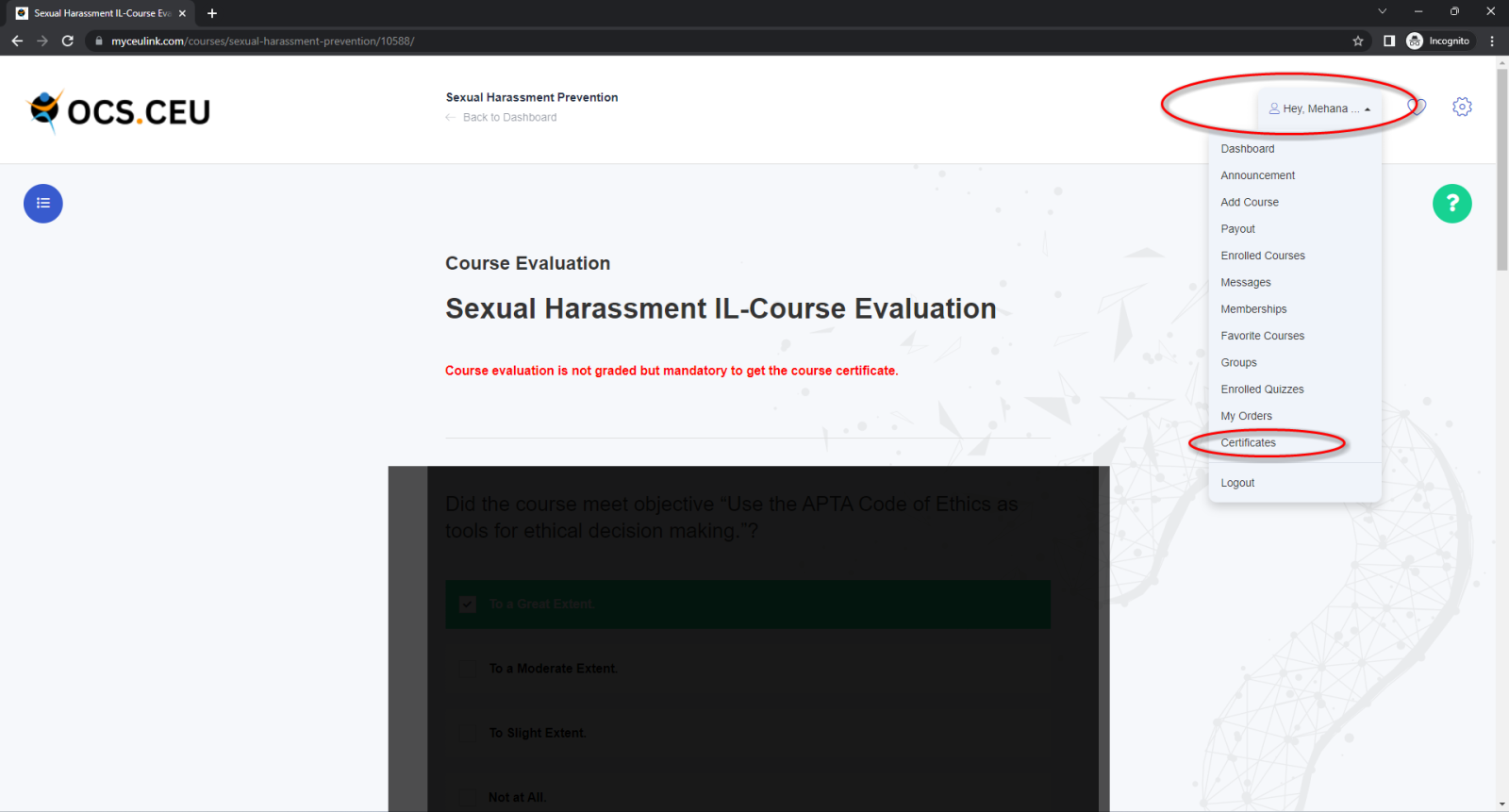Choose Enrolled Courses in the menu
Viewport: 1509px width, 812px height.
pos(1263,256)
